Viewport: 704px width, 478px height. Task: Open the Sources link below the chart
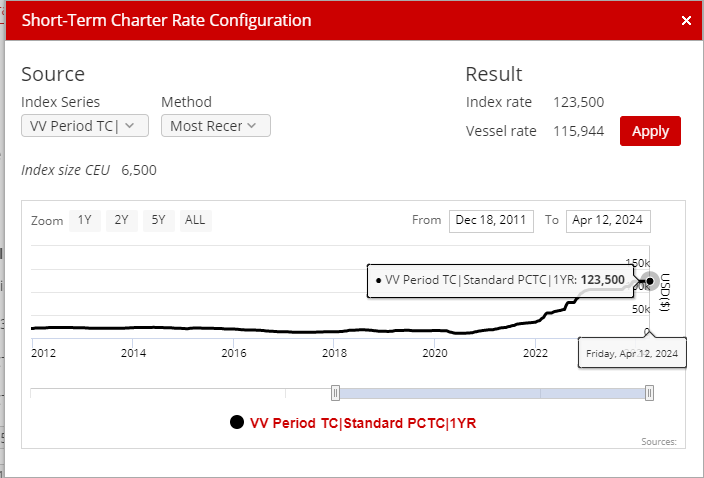point(660,441)
